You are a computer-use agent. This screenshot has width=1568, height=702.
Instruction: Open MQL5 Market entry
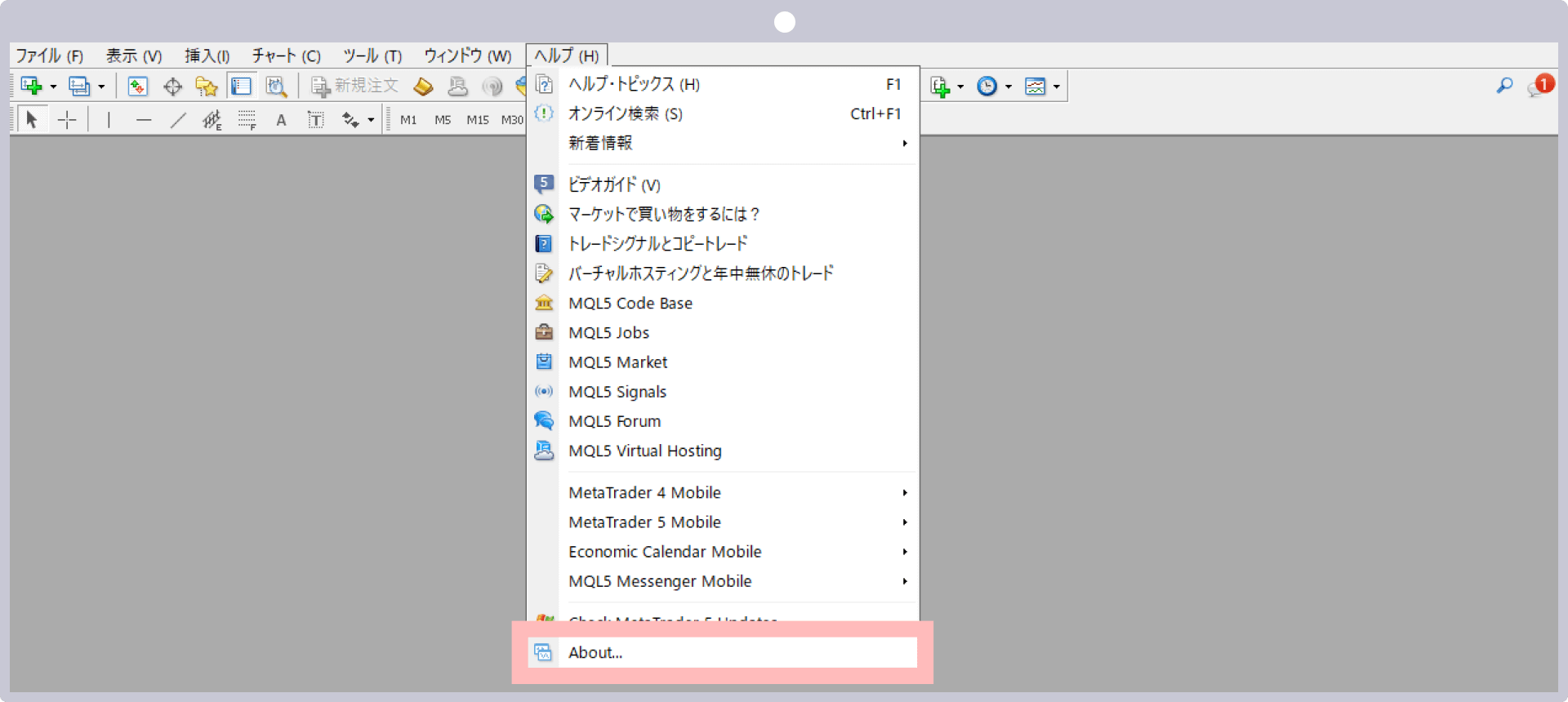tap(723, 362)
